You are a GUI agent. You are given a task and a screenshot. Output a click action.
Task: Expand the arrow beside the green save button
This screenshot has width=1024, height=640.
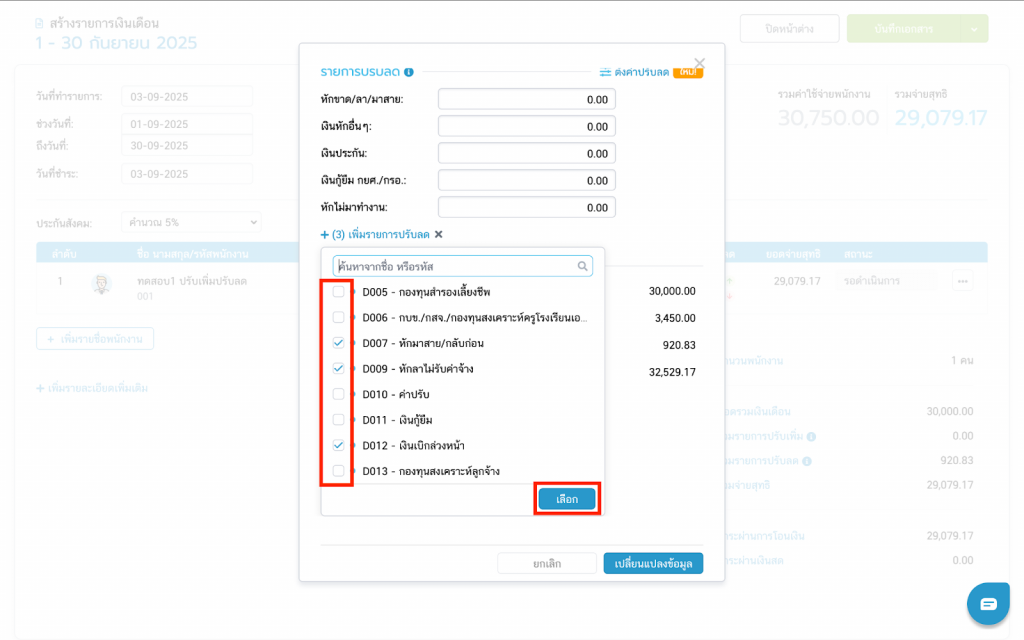pyautogui.click(x=974, y=29)
